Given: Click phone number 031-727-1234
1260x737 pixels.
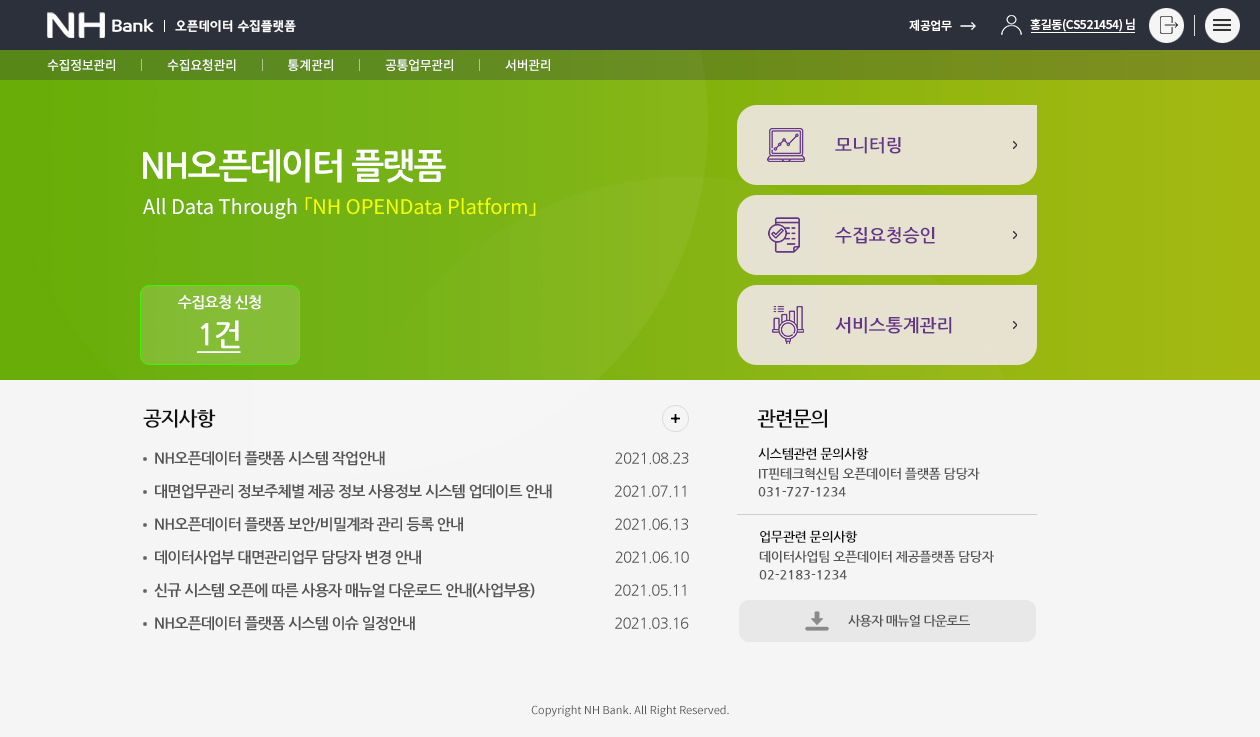Looking at the screenshot, I should [x=802, y=492].
